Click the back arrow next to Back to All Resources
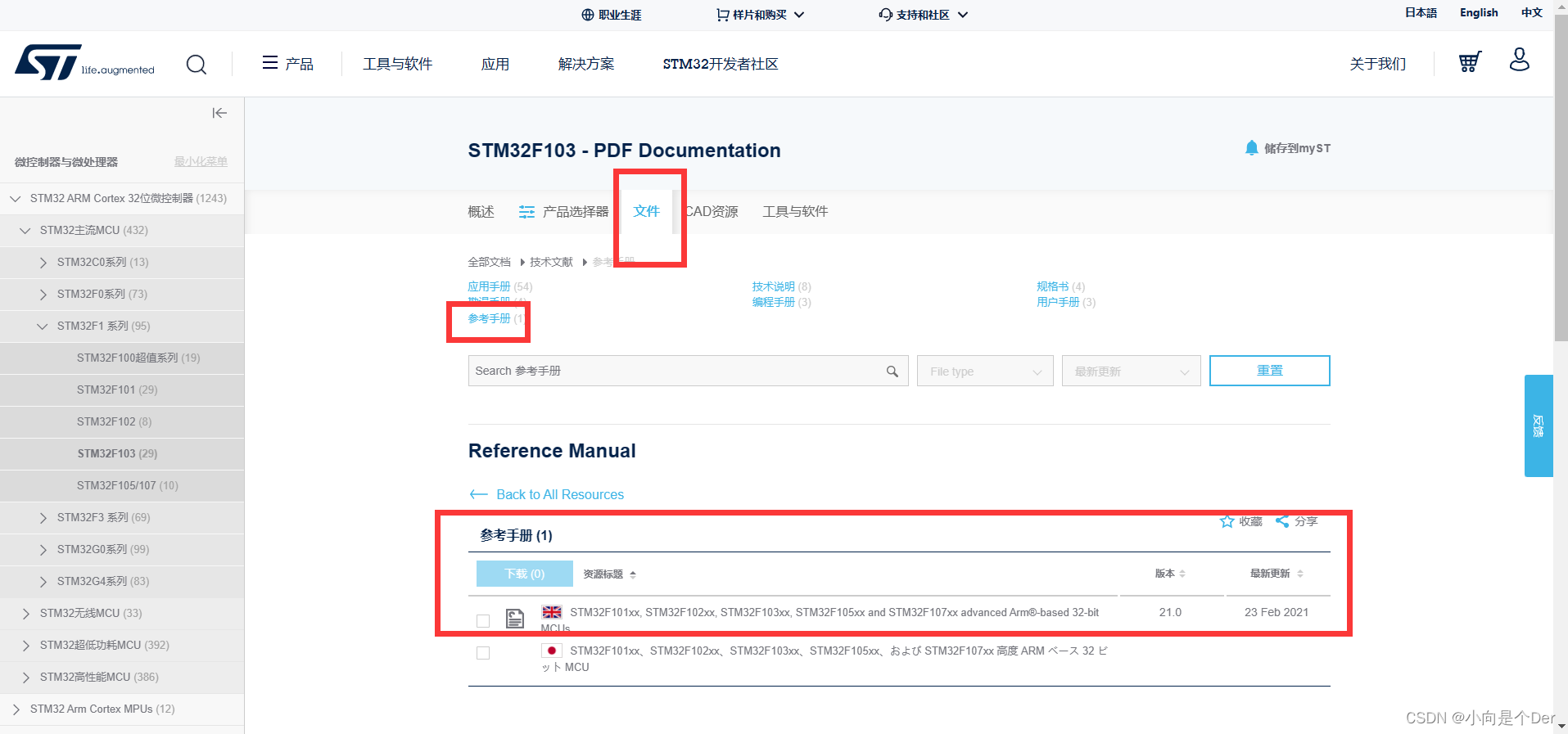Image resolution: width=1568 pixels, height=734 pixels. pyautogui.click(x=478, y=494)
